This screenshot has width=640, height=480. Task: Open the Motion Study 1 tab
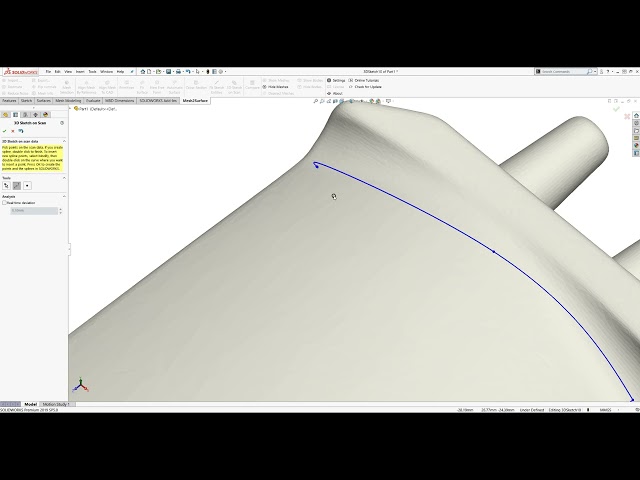tap(56, 404)
